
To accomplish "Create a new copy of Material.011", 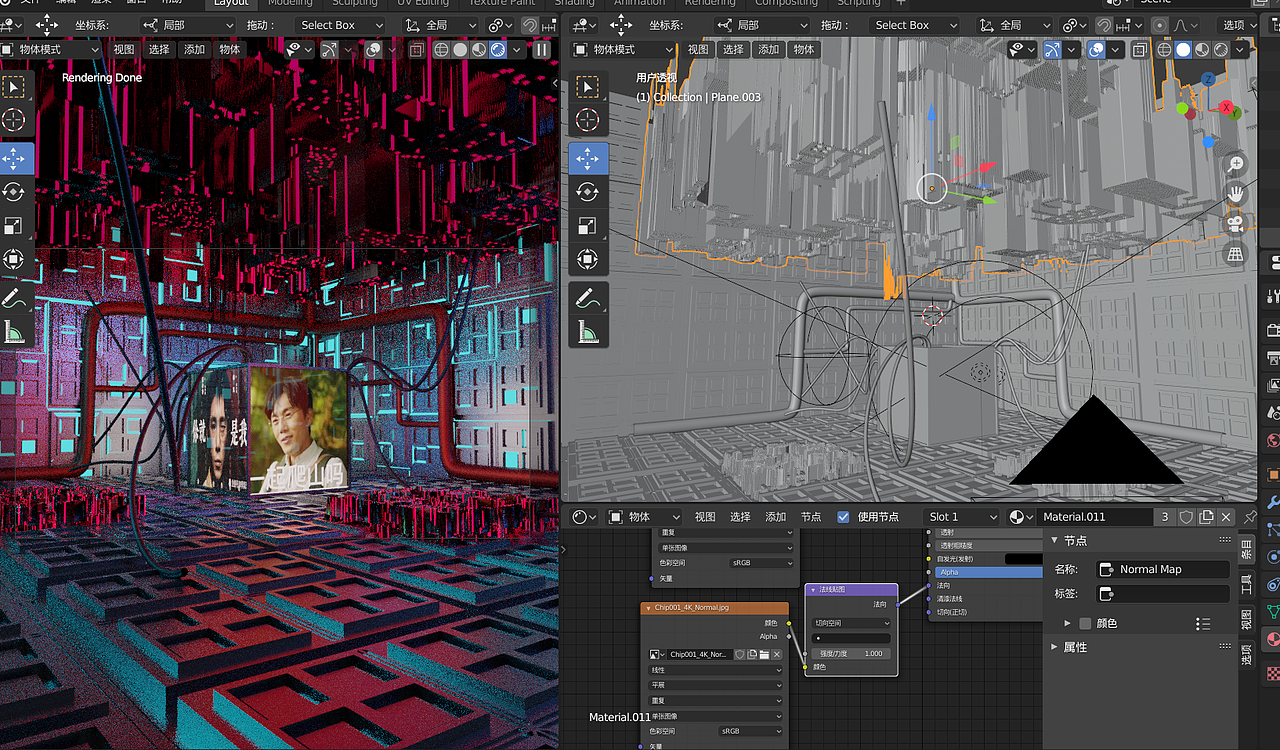I will pyautogui.click(x=1207, y=517).
